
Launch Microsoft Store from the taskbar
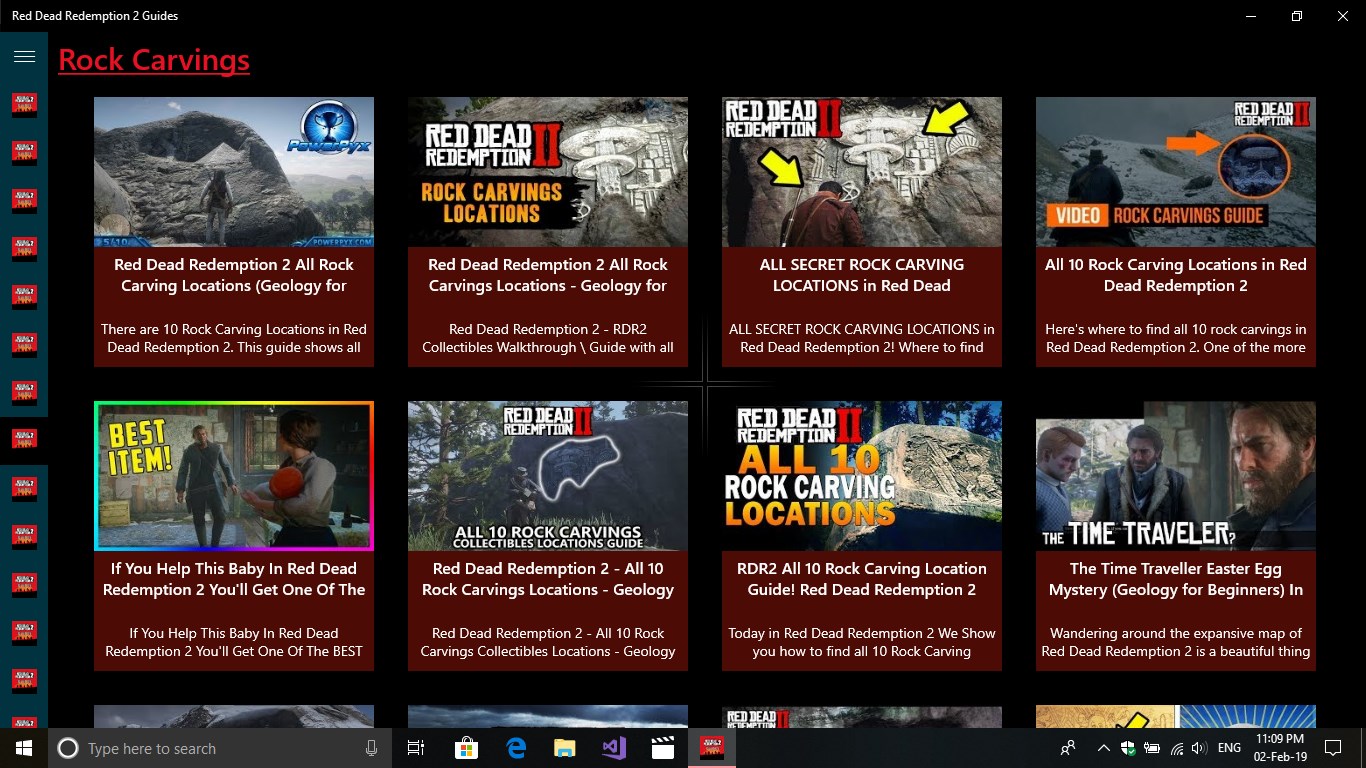(466, 748)
